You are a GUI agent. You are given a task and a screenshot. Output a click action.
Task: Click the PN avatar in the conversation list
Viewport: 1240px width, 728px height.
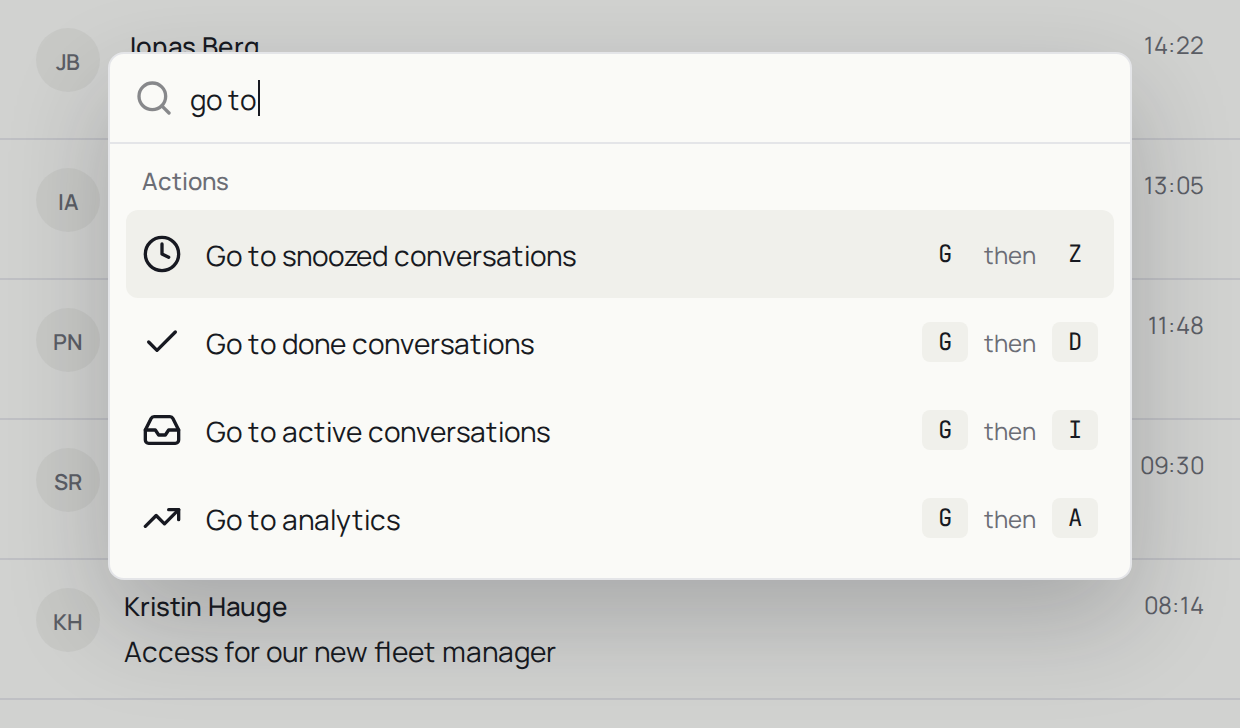pyautogui.click(x=68, y=341)
